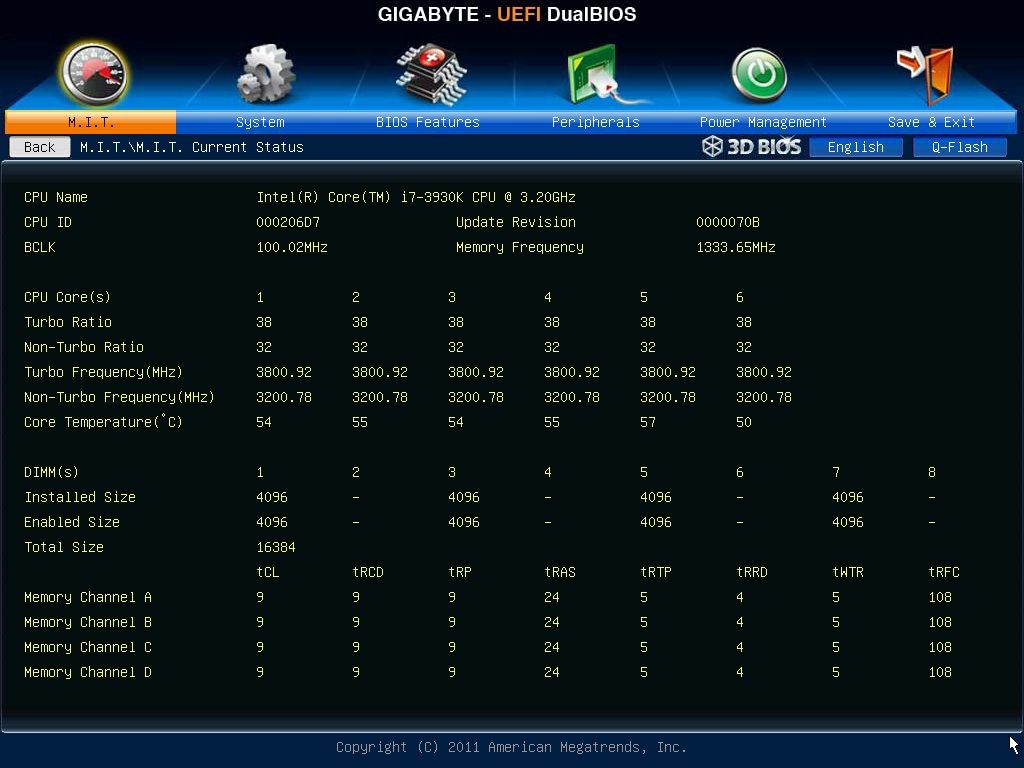Click the Back button
The width and height of the screenshot is (1024, 768).
tap(40, 147)
